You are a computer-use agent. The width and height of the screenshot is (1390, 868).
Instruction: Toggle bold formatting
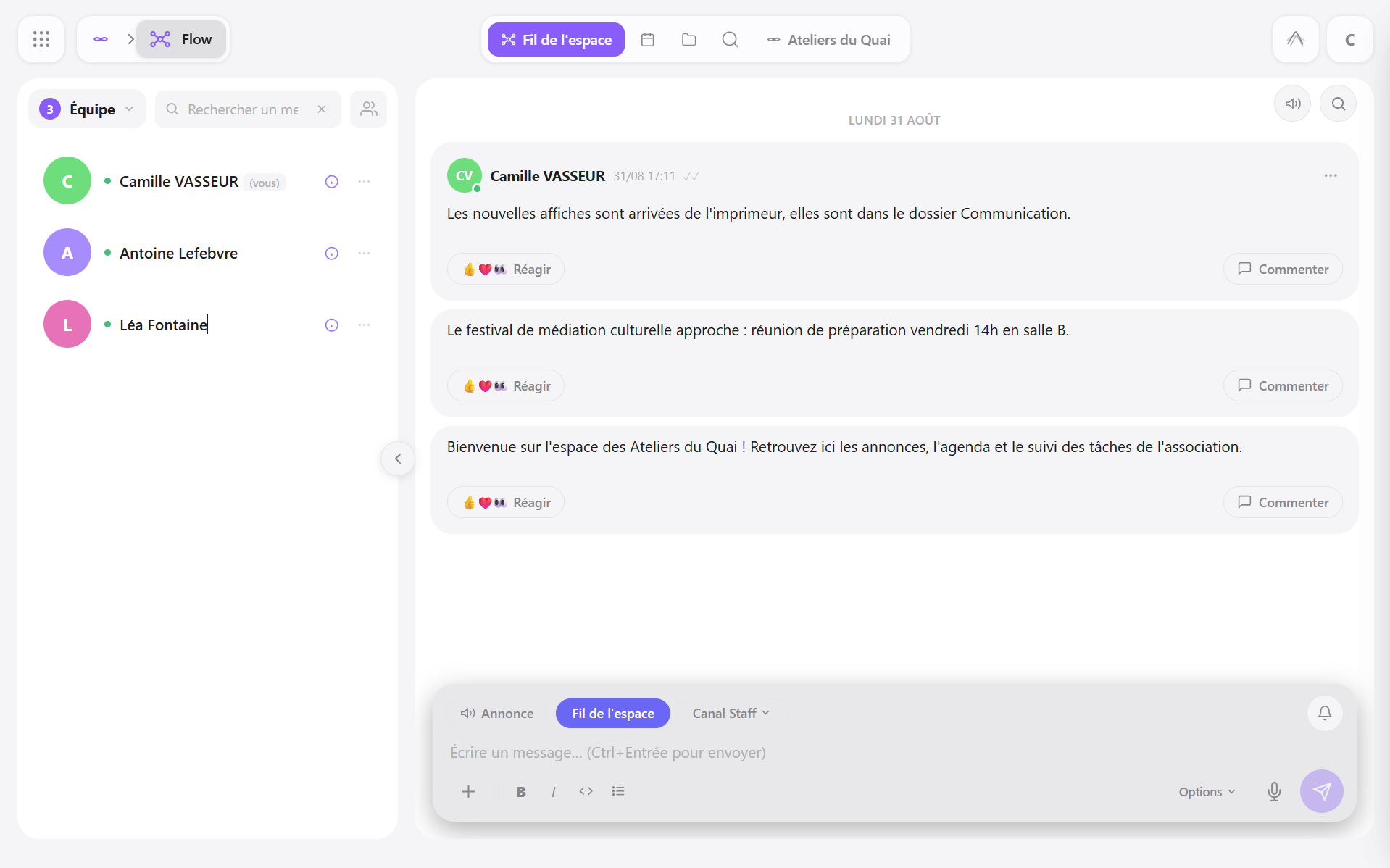click(x=521, y=791)
